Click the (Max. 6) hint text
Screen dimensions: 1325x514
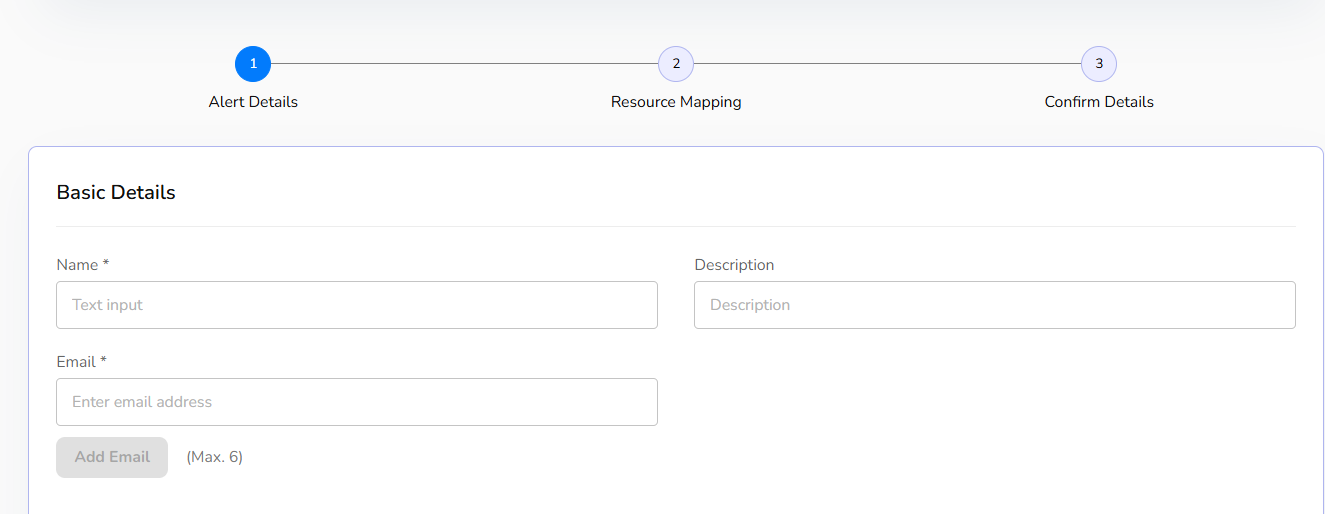pos(214,457)
